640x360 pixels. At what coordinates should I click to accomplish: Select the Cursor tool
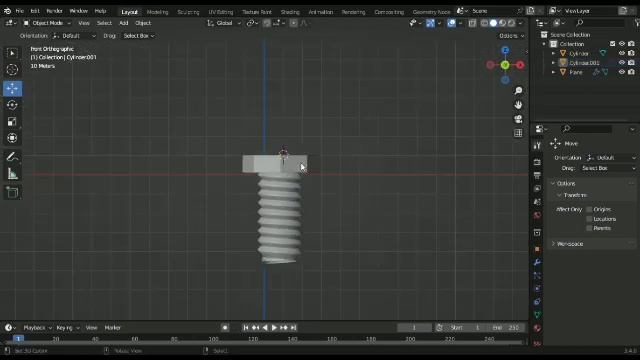pos(12,70)
